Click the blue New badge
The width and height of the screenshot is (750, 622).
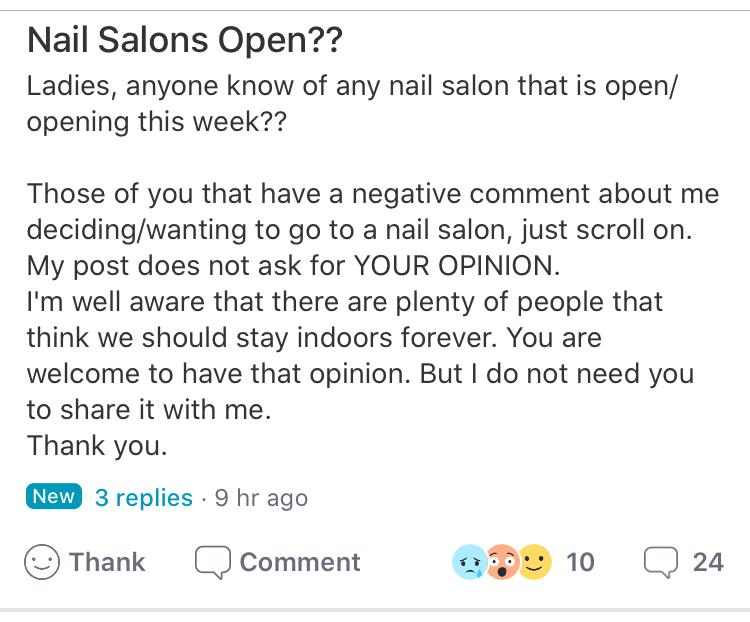pyautogui.click(x=54, y=497)
